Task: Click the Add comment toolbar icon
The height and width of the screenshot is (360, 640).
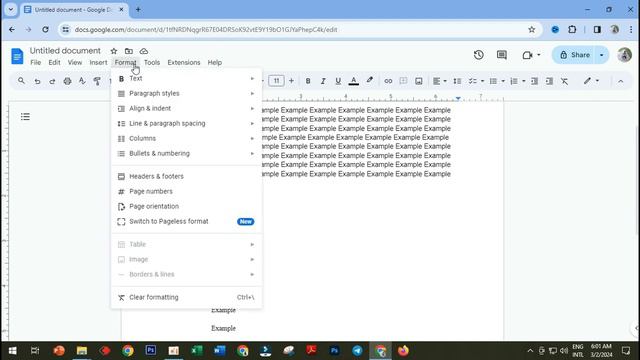Action: pos(403,81)
